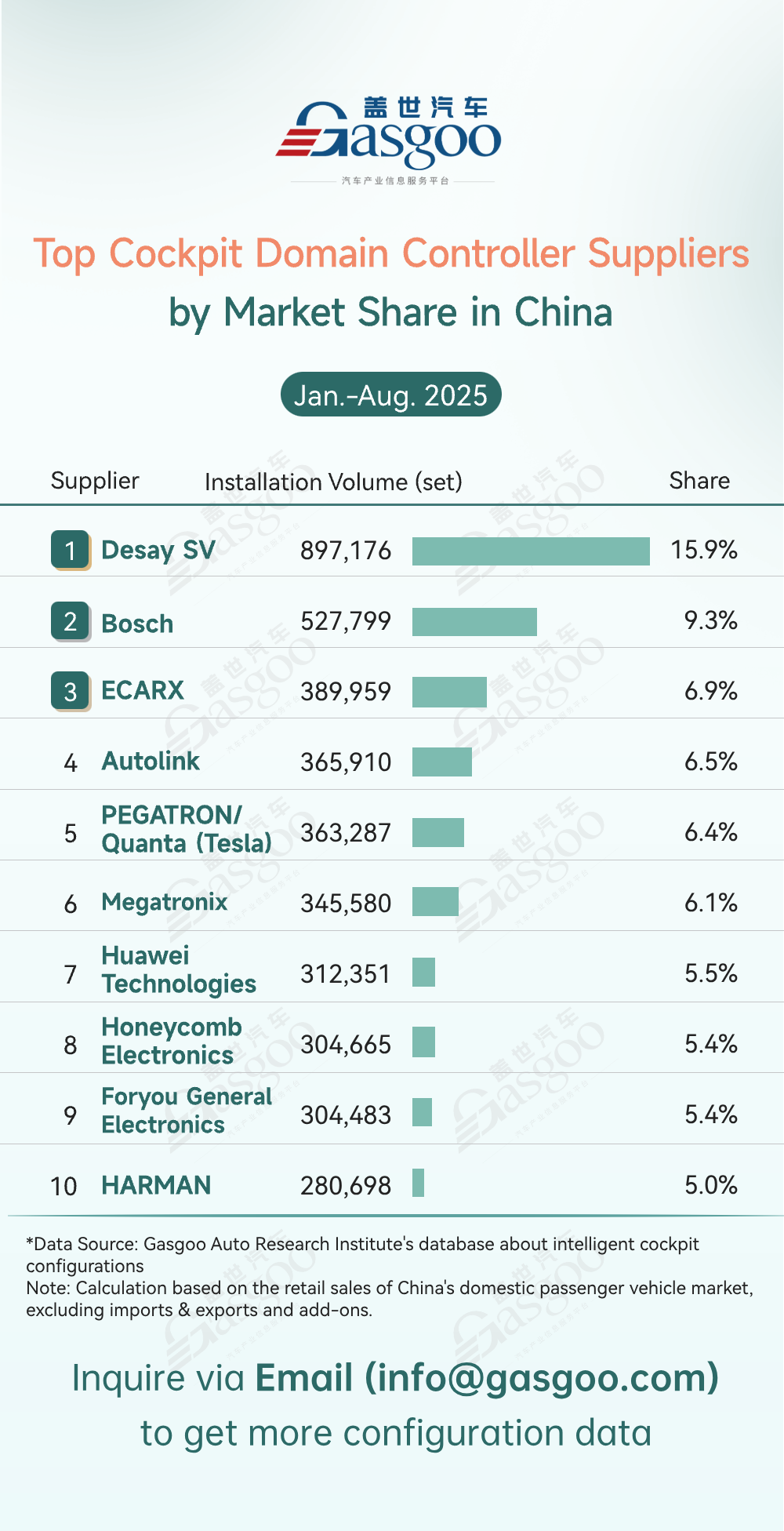Image resolution: width=784 pixels, height=1531 pixels.
Task: Select the Autolink supplier row name
Action: 151,762
